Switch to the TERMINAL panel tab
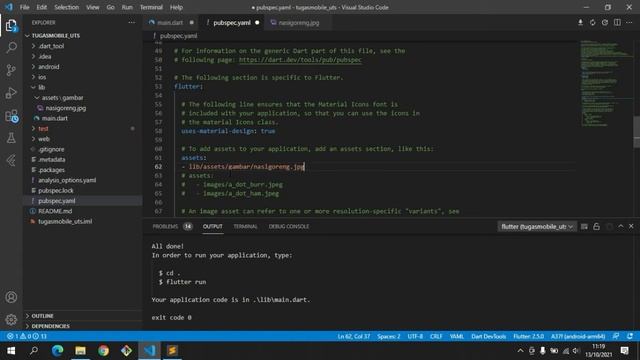This screenshot has width=640, height=360. 245,227
